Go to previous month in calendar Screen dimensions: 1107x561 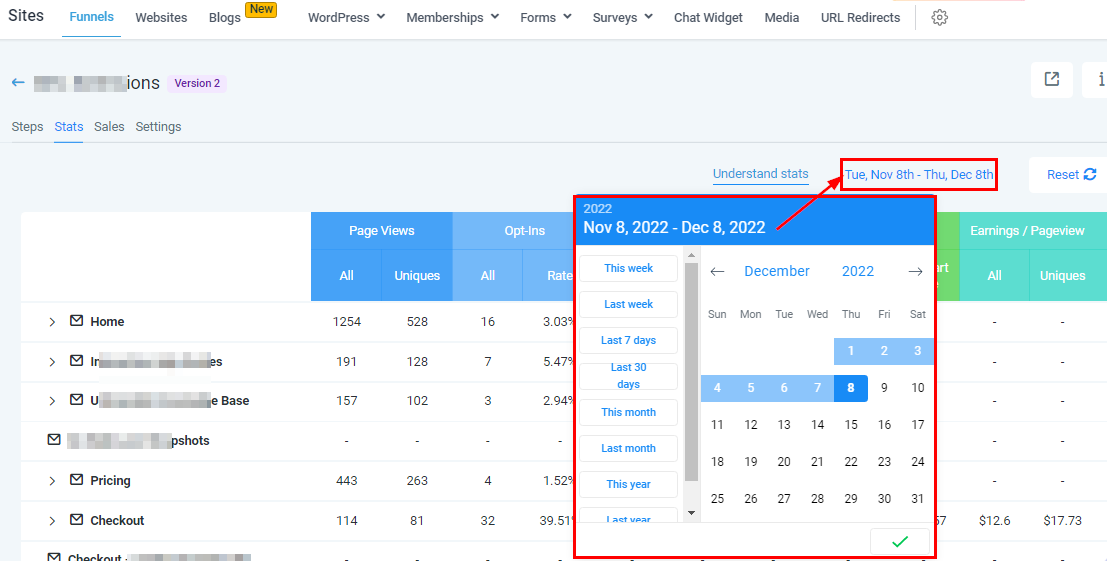(x=717, y=272)
